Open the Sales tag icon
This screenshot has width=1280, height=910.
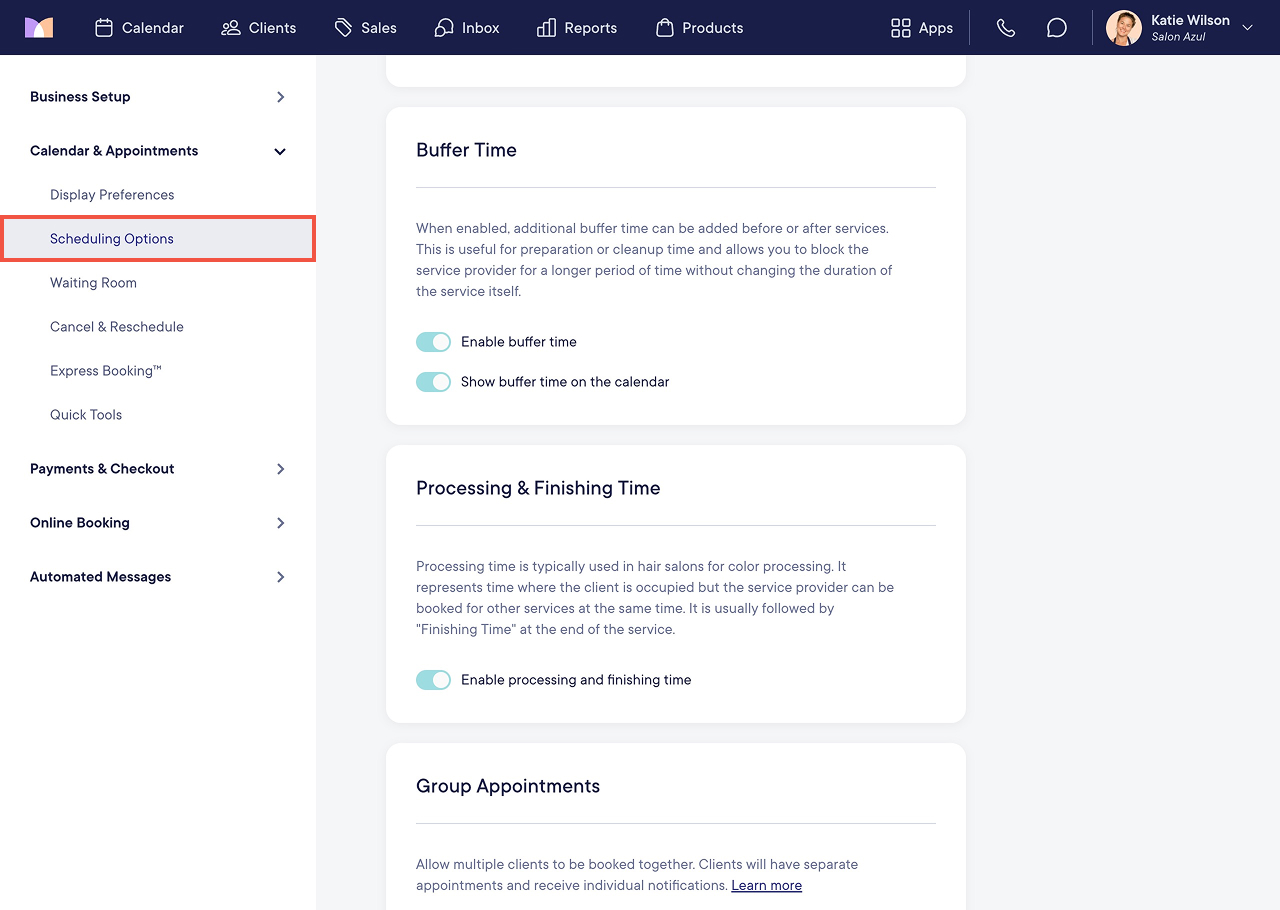pyautogui.click(x=344, y=28)
